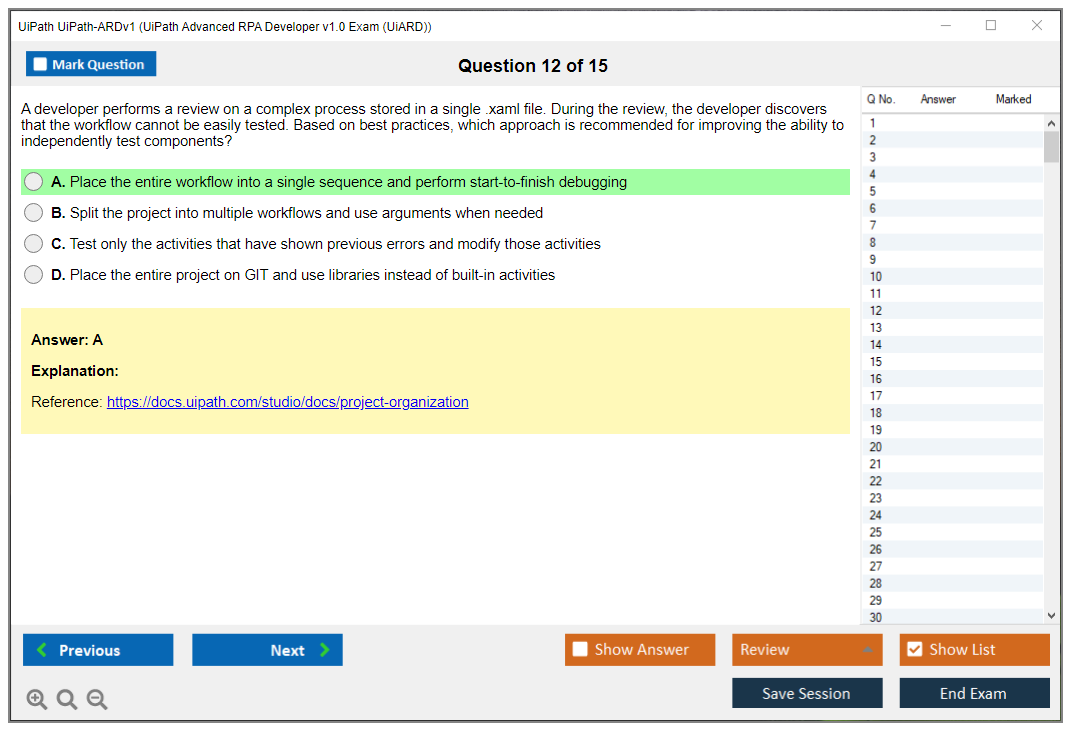The width and height of the screenshot is (1075, 735).
Task: Reset zoom with the middle magnifier icon
Action: click(67, 700)
